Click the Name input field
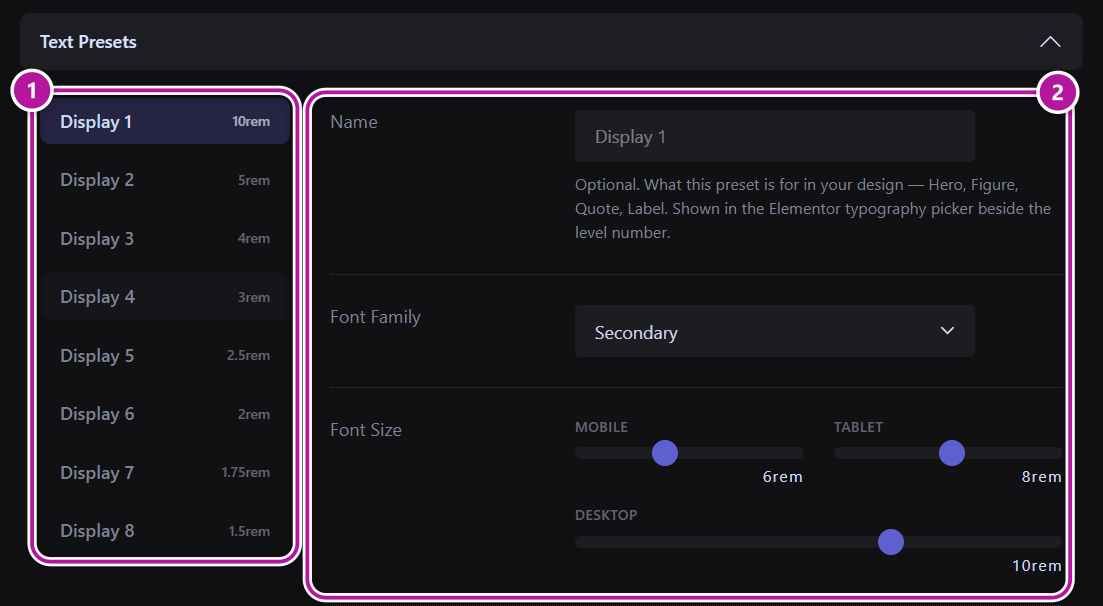The height and width of the screenshot is (606, 1103). 774,136
